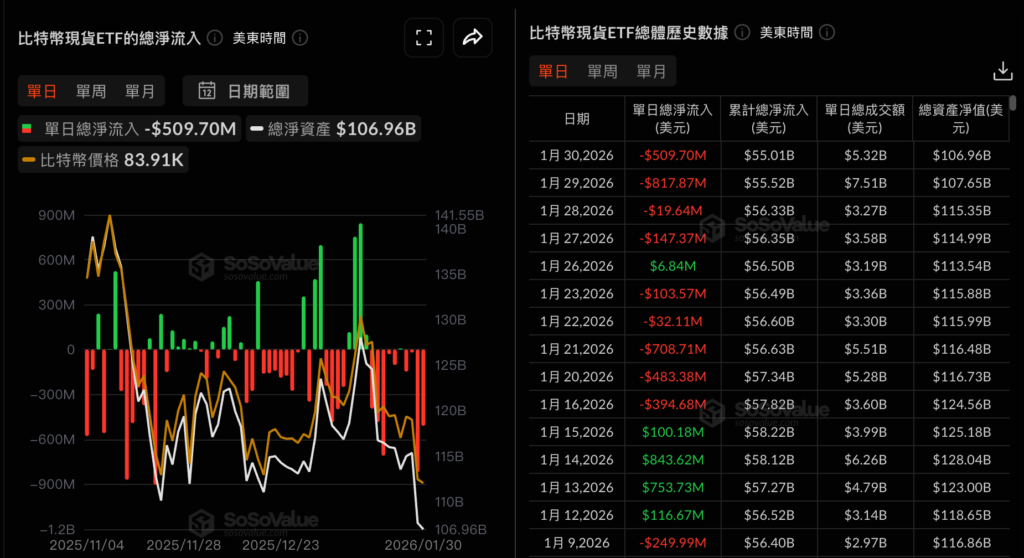
Task: Click the red-green swatch for 單日總淨流入
Action: [x=28, y=128]
